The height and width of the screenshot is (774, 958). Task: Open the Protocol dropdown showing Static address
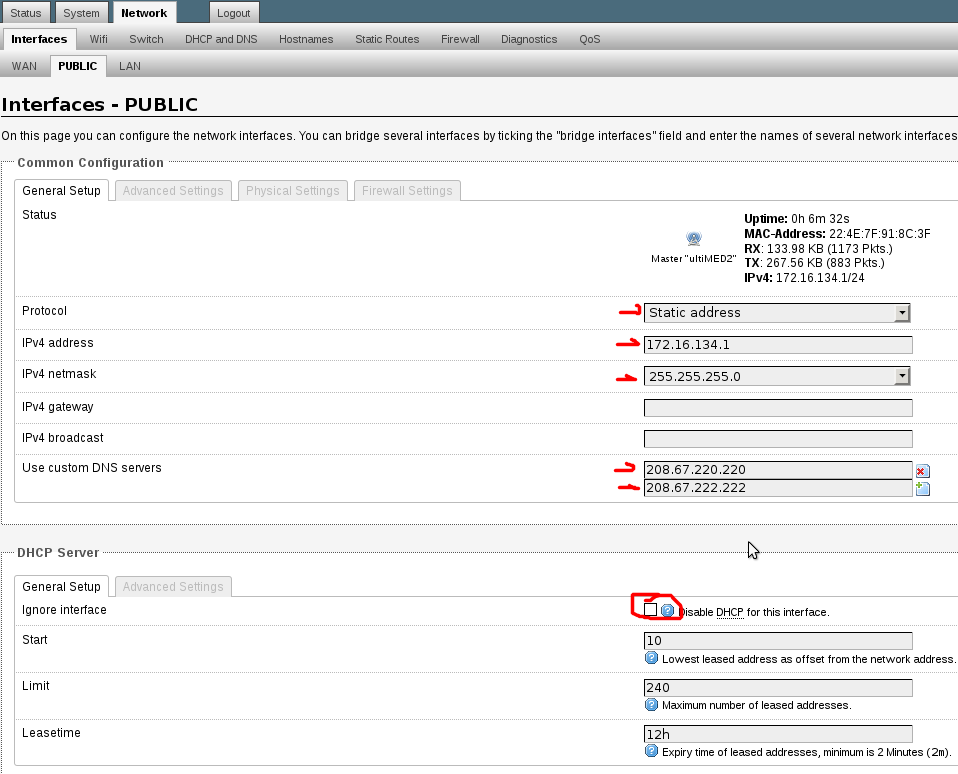point(777,313)
